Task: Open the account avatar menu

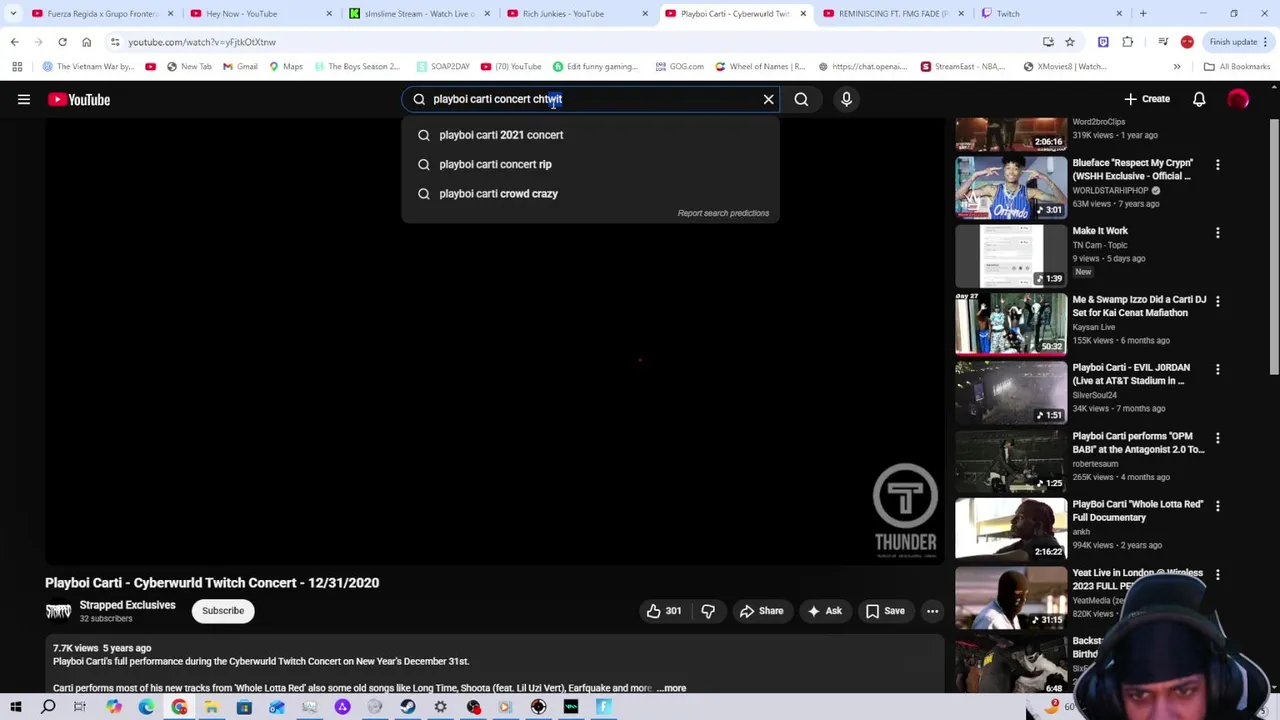Action: coord(1238,99)
